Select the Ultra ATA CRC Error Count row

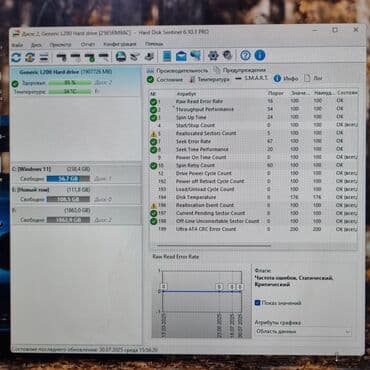(253, 229)
